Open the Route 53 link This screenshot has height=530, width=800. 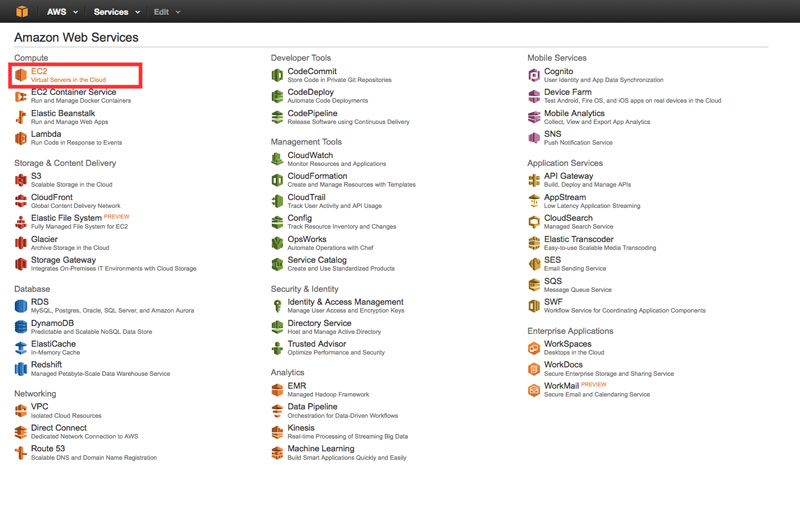[x=48, y=448]
